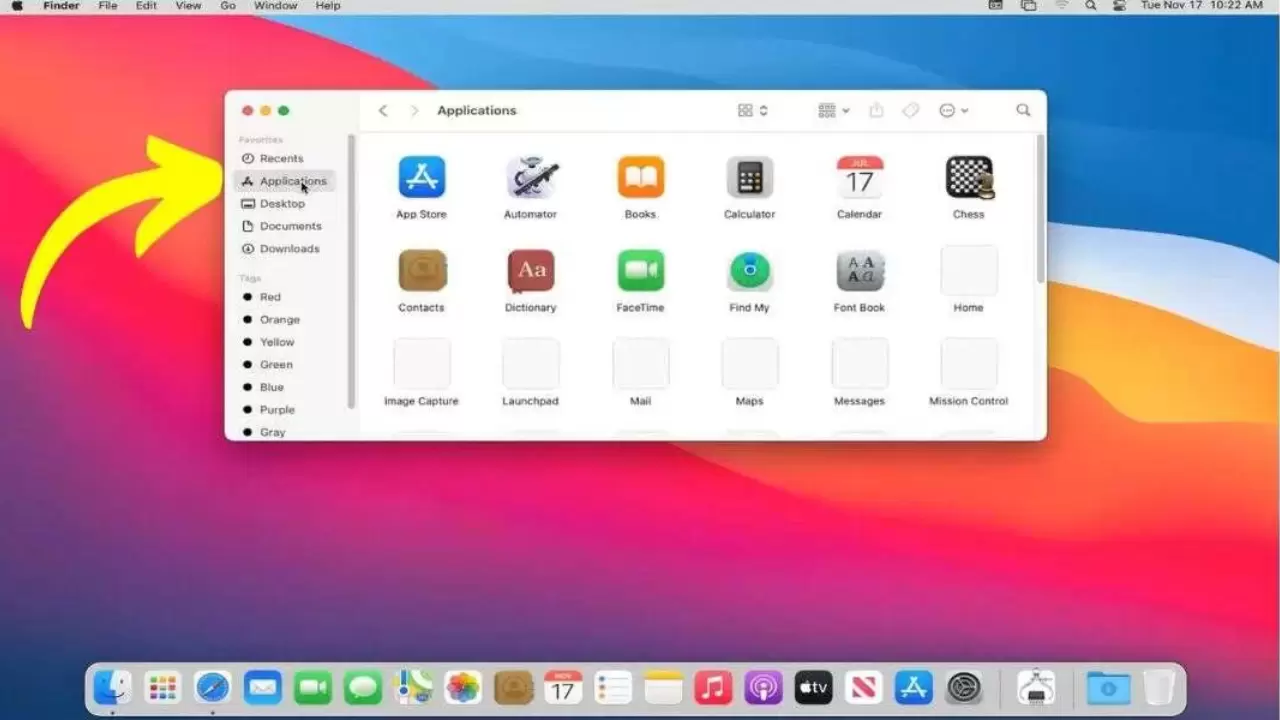1280x720 pixels.
Task: Open System Preferences from the Dock
Action: 965,688
